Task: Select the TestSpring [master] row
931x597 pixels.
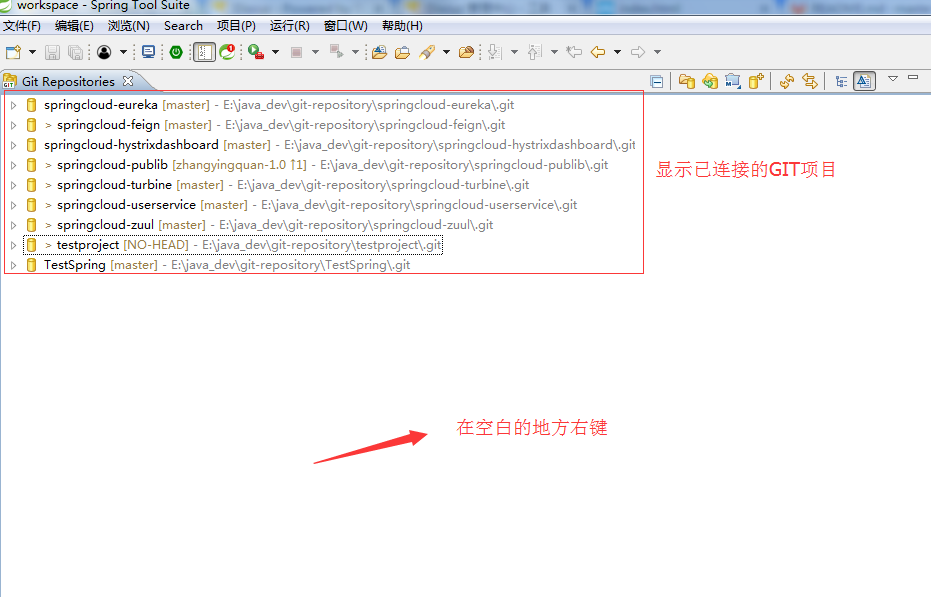Action: (x=217, y=265)
